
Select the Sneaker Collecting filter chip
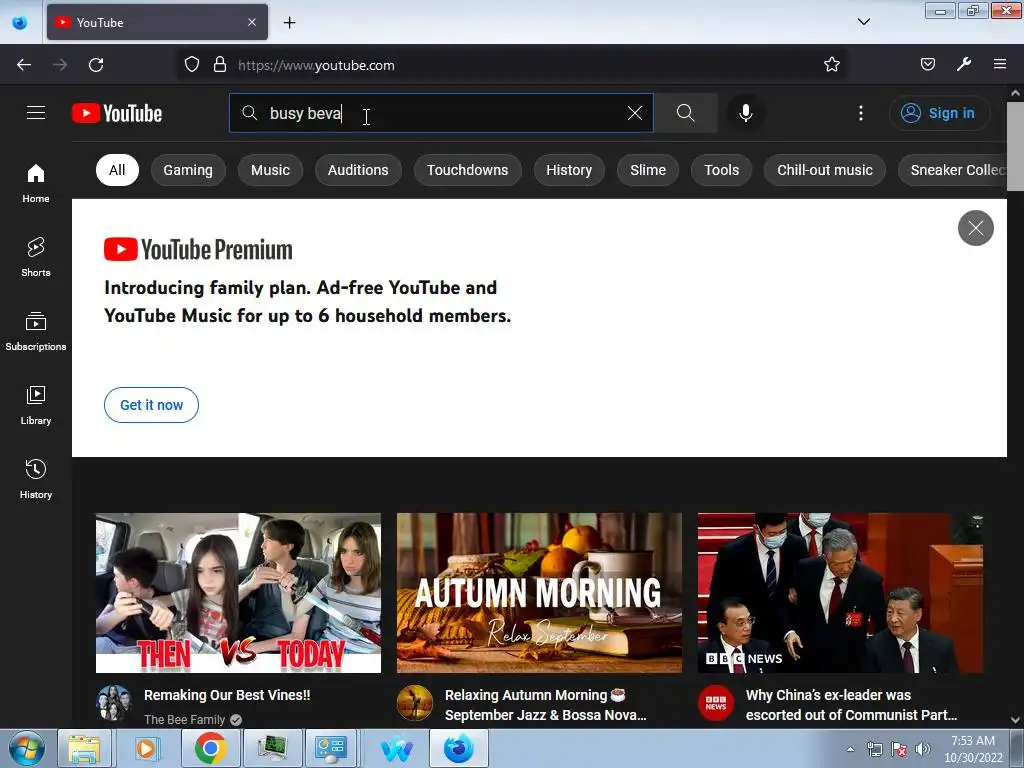point(953,170)
